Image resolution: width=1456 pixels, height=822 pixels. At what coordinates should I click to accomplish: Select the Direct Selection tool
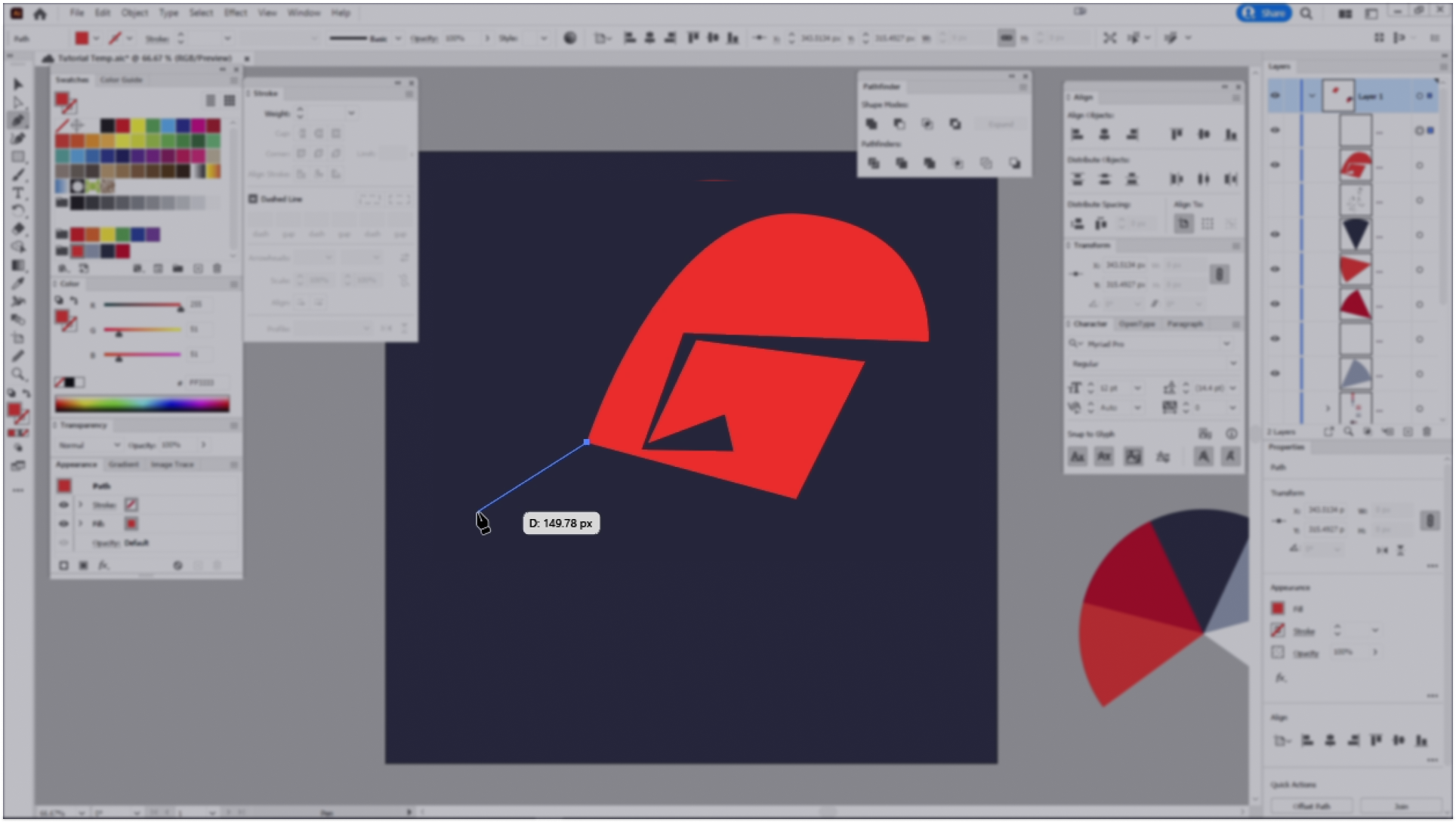pos(18,102)
